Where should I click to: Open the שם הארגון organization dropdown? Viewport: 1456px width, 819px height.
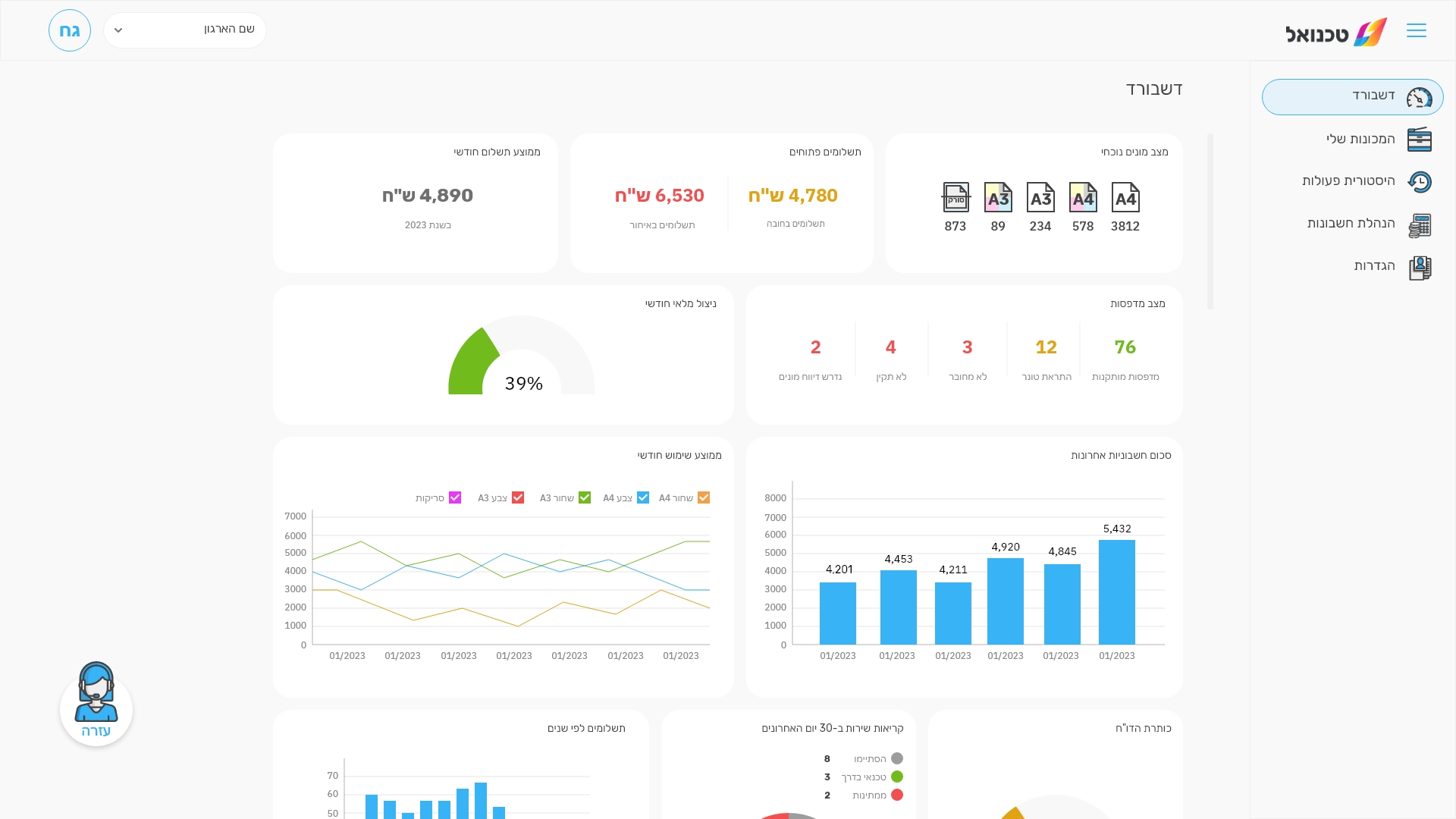tap(185, 30)
